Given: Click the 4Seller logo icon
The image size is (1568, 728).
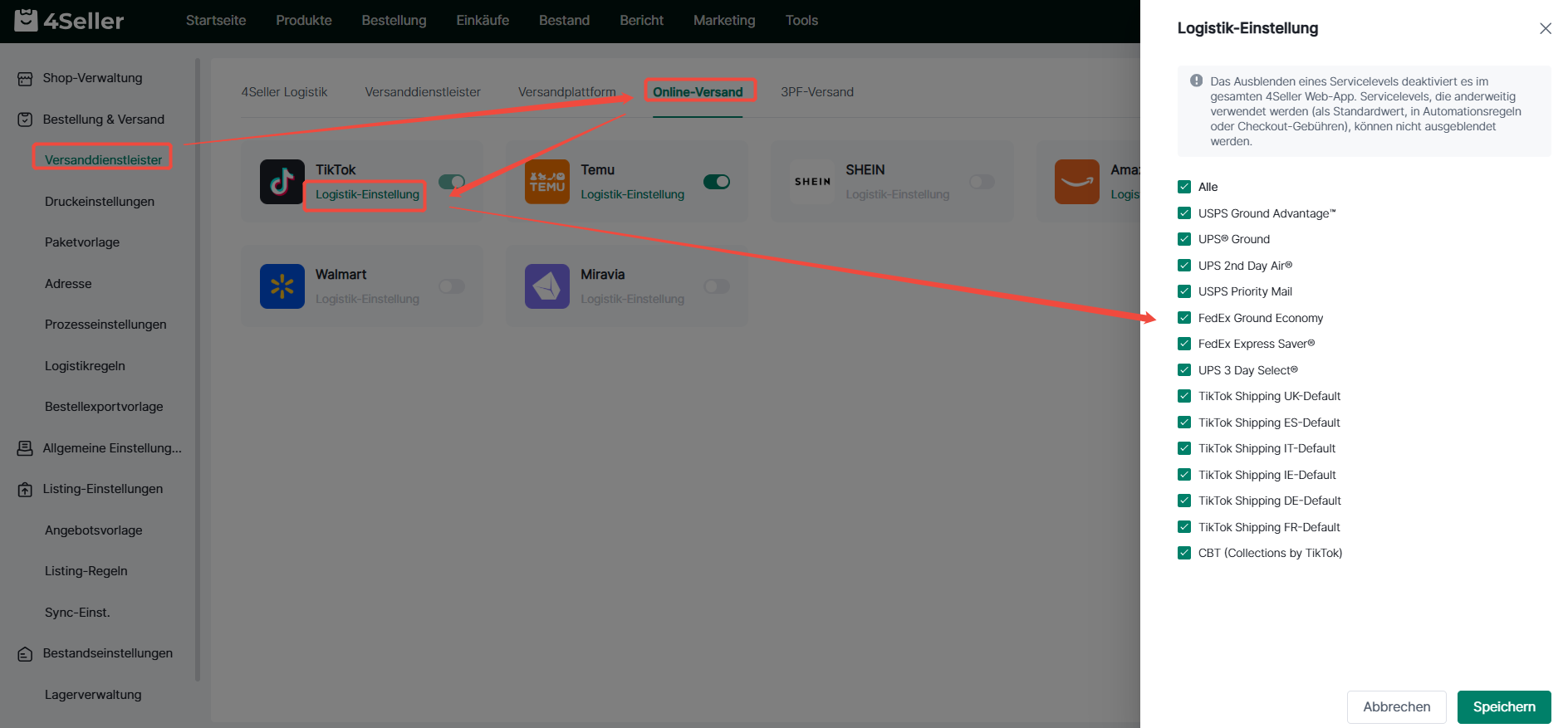Looking at the screenshot, I should point(26,19).
